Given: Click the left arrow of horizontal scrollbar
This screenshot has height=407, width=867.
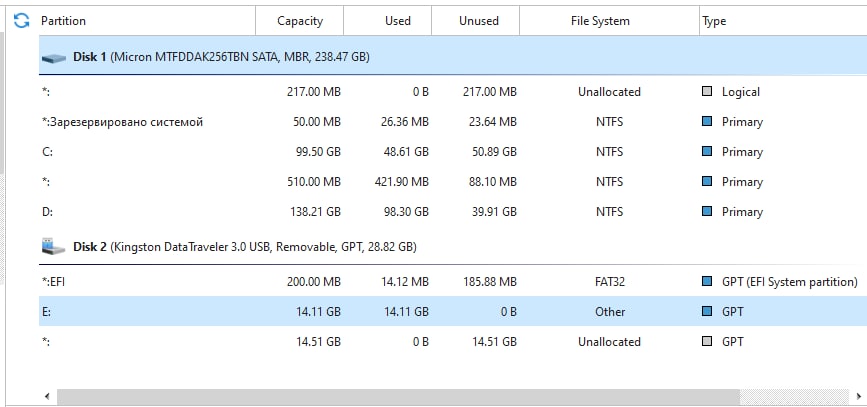Looking at the screenshot, I should tap(47, 396).
